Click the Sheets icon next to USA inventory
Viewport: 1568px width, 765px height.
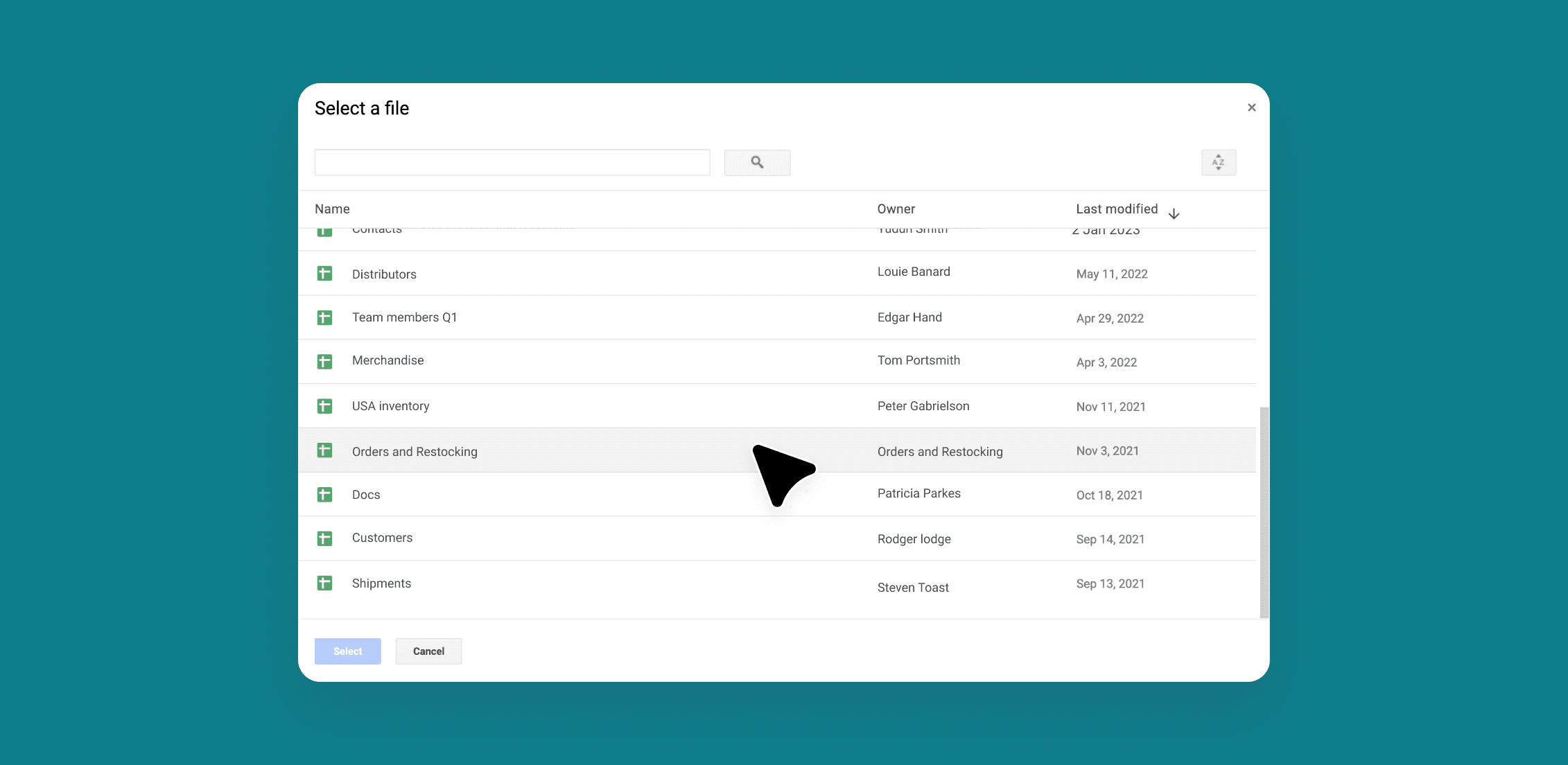point(324,406)
